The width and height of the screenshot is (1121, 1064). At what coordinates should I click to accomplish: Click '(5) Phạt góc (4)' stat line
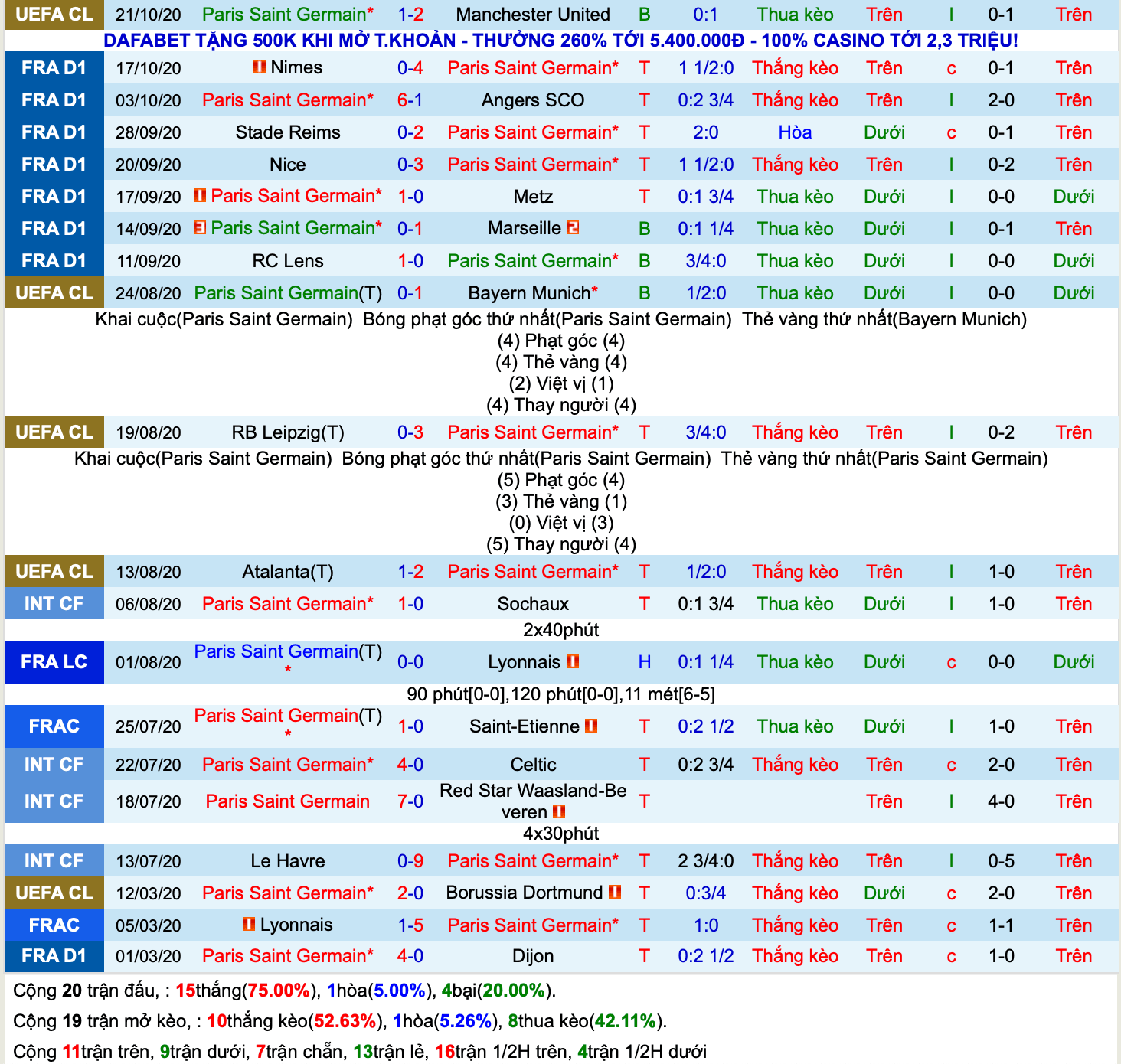tap(561, 480)
